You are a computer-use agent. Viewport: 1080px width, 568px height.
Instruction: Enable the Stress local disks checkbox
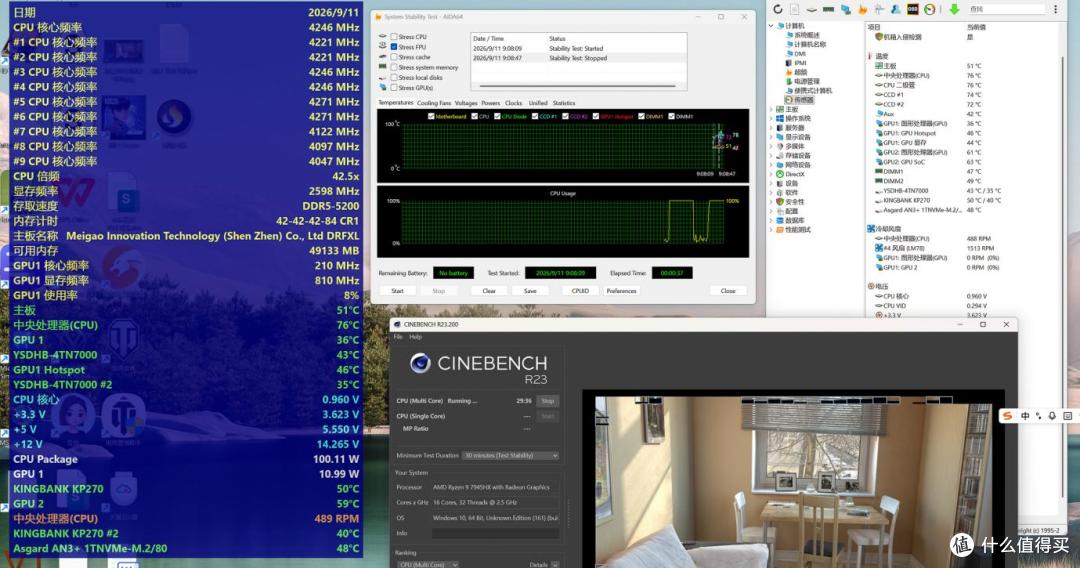(x=394, y=77)
